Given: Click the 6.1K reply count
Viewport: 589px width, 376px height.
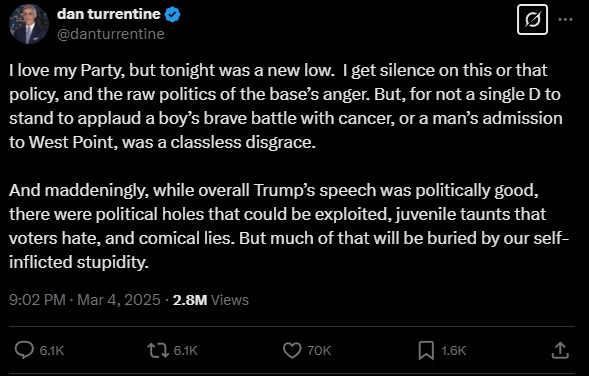Looking at the screenshot, I should [x=52, y=350].
